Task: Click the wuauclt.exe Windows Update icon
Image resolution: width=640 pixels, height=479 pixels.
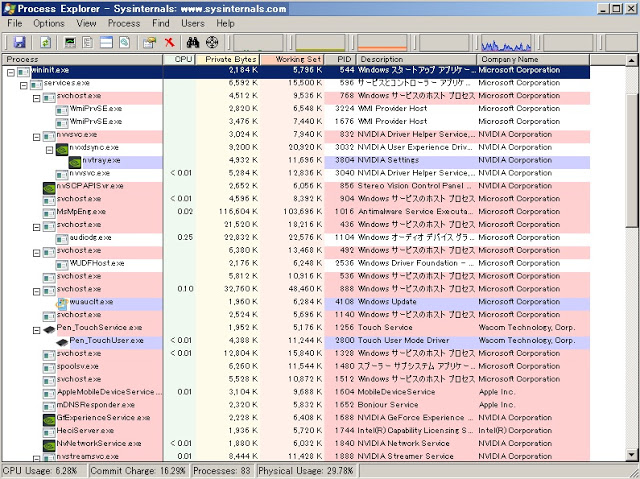Action: pyautogui.click(x=62, y=304)
